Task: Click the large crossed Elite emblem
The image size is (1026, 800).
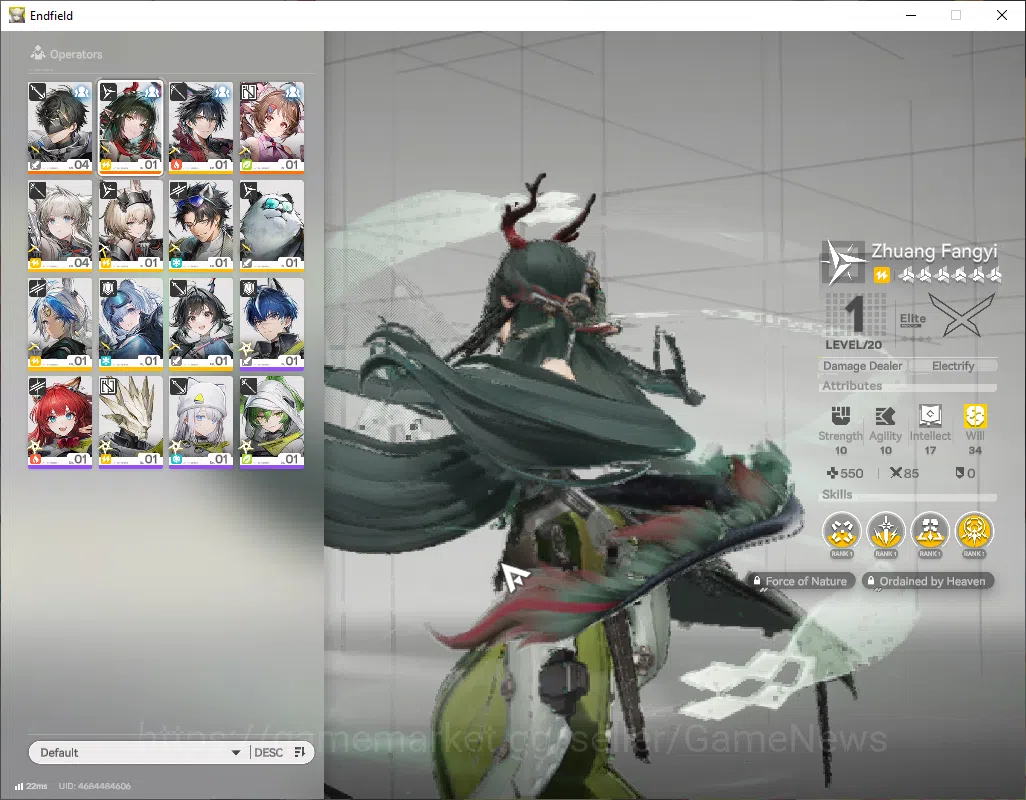Action: [962, 315]
